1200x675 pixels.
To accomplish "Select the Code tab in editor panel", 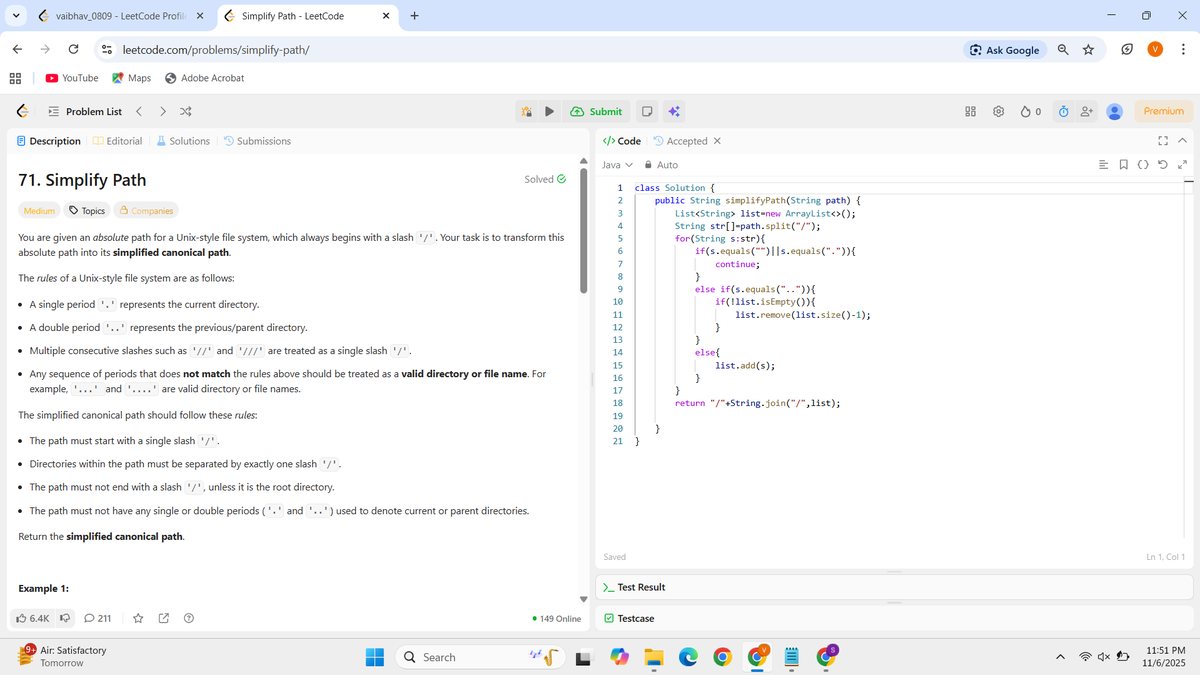I will pyautogui.click(x=623, y=141).
